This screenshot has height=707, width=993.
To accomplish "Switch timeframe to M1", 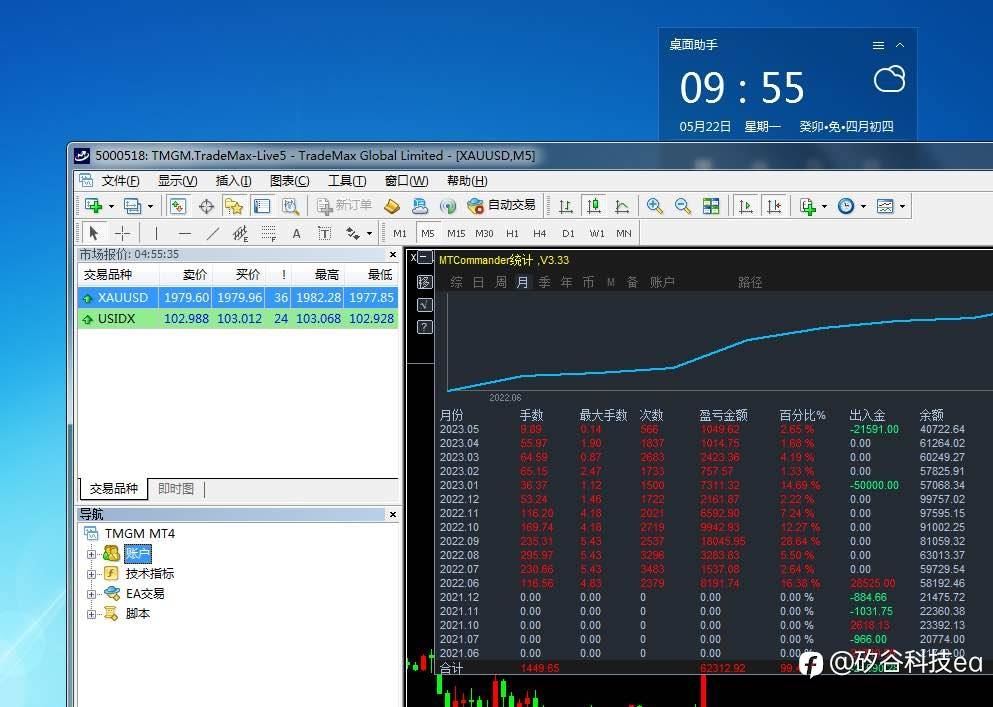I will (400, 233).
